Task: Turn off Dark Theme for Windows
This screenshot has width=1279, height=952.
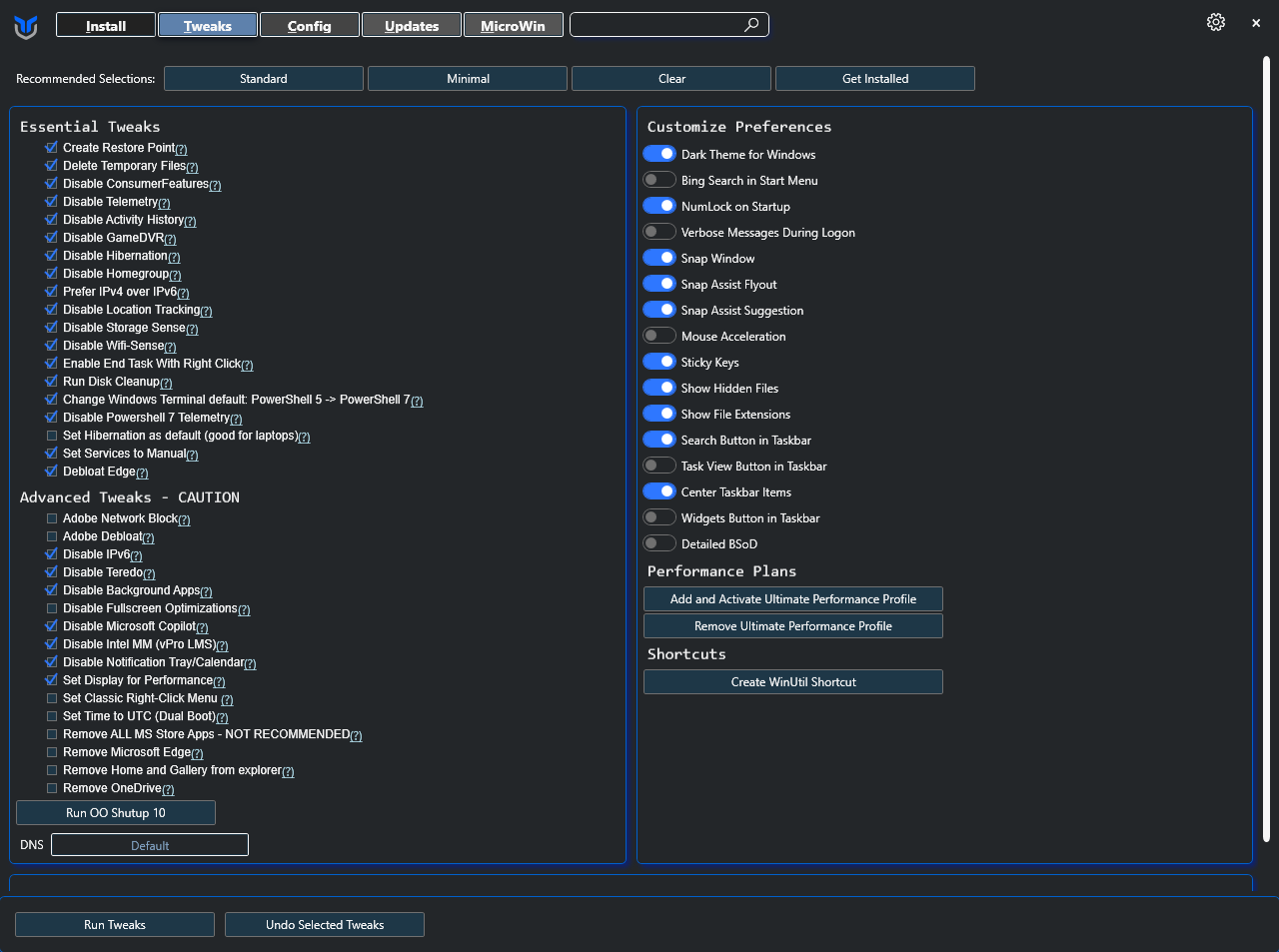Action: pyautogui.click(x=659, y=154)
